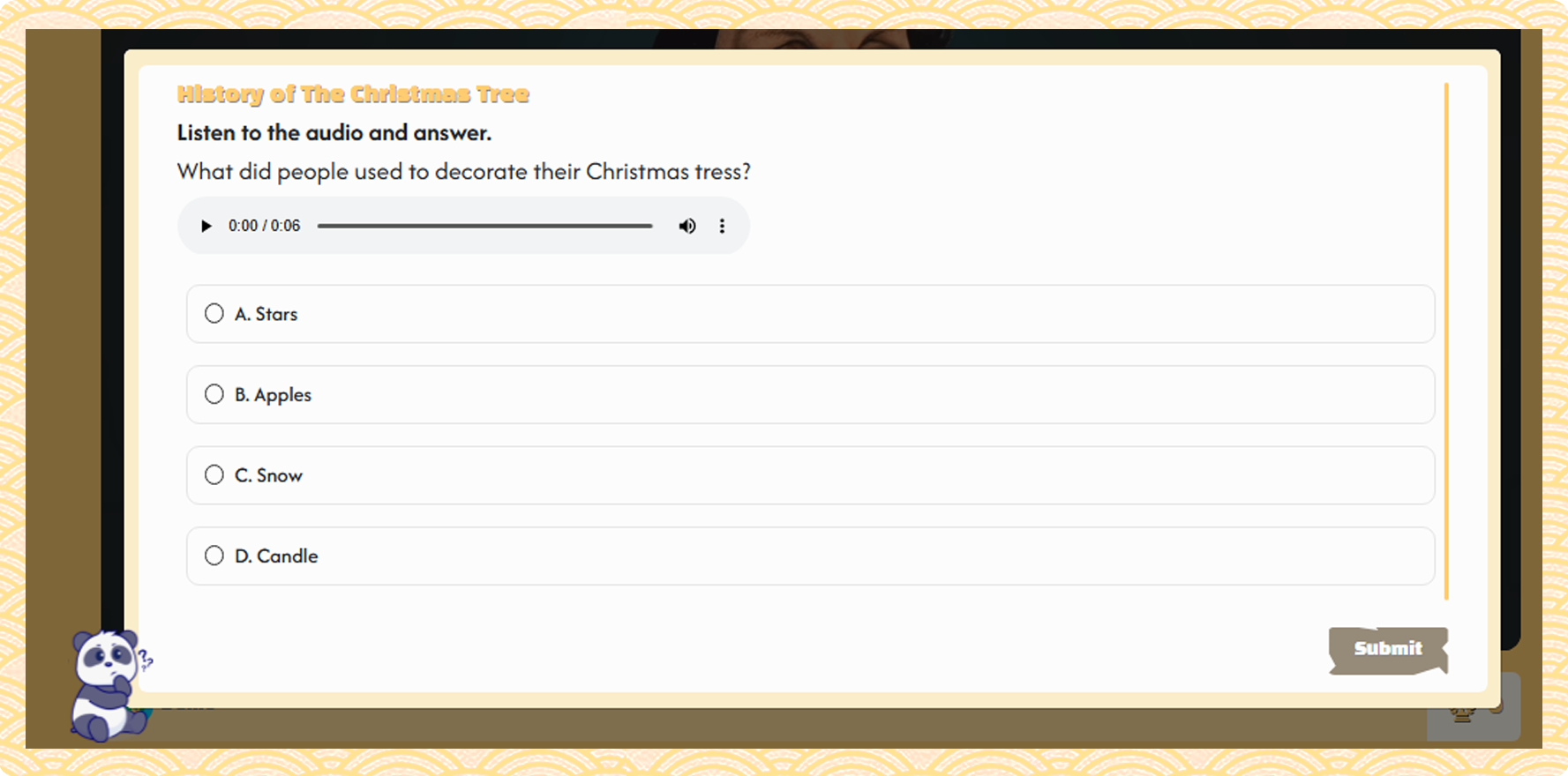
Task: Click the audio seek progress bar
Action: tap(484, 226)
